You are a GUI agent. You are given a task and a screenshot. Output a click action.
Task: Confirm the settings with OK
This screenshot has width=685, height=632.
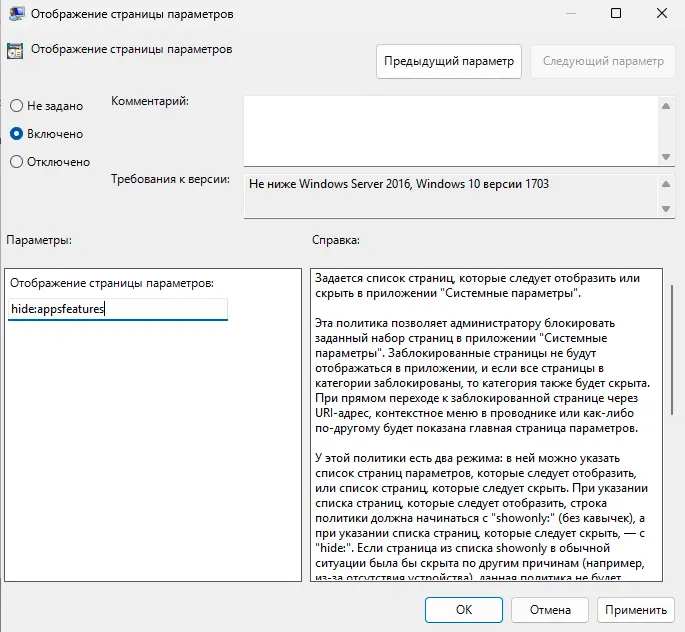click(463, 609)
